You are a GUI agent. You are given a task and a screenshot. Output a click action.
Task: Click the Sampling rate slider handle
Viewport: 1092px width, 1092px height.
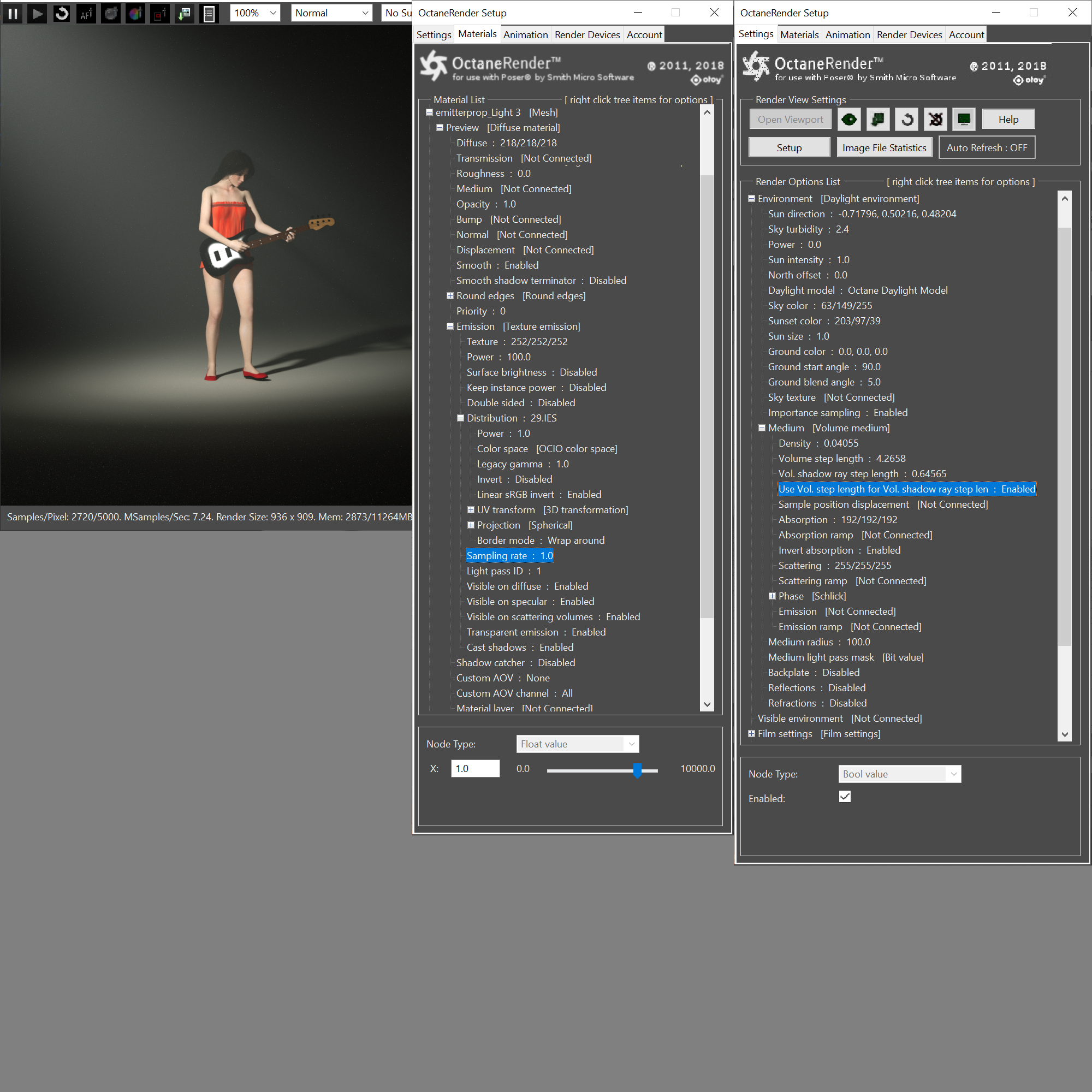coord(637,770)
